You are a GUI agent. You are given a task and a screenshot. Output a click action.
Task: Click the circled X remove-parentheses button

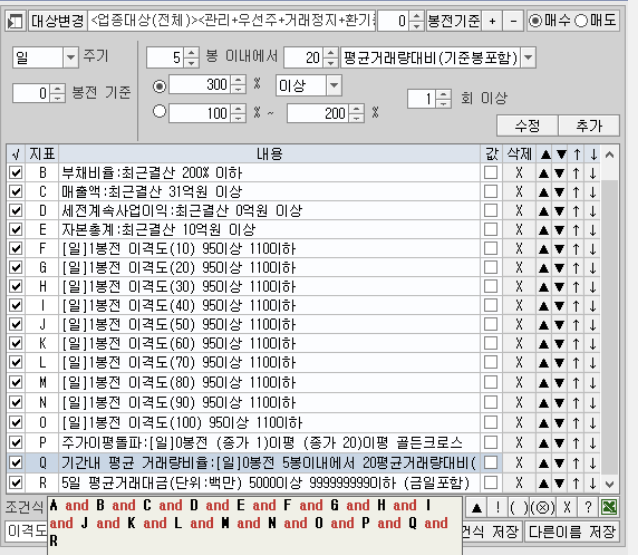coord(544,507)
